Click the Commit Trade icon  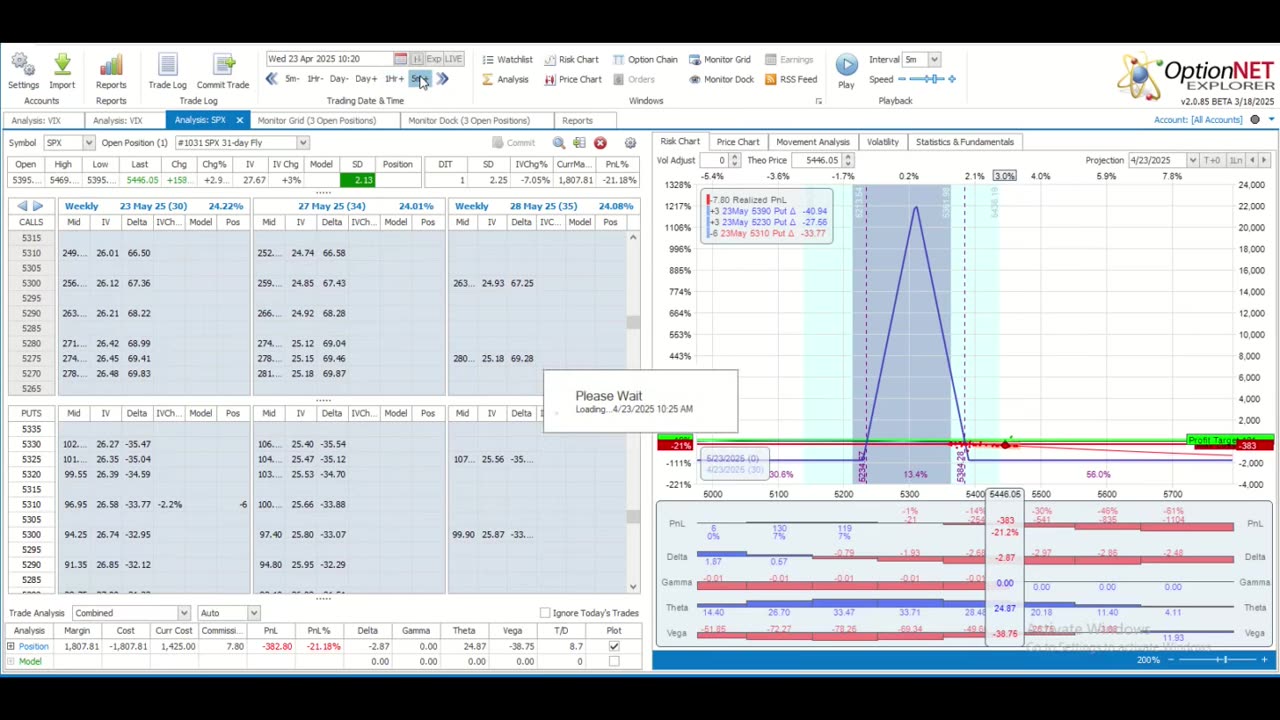tap(222, 68)
